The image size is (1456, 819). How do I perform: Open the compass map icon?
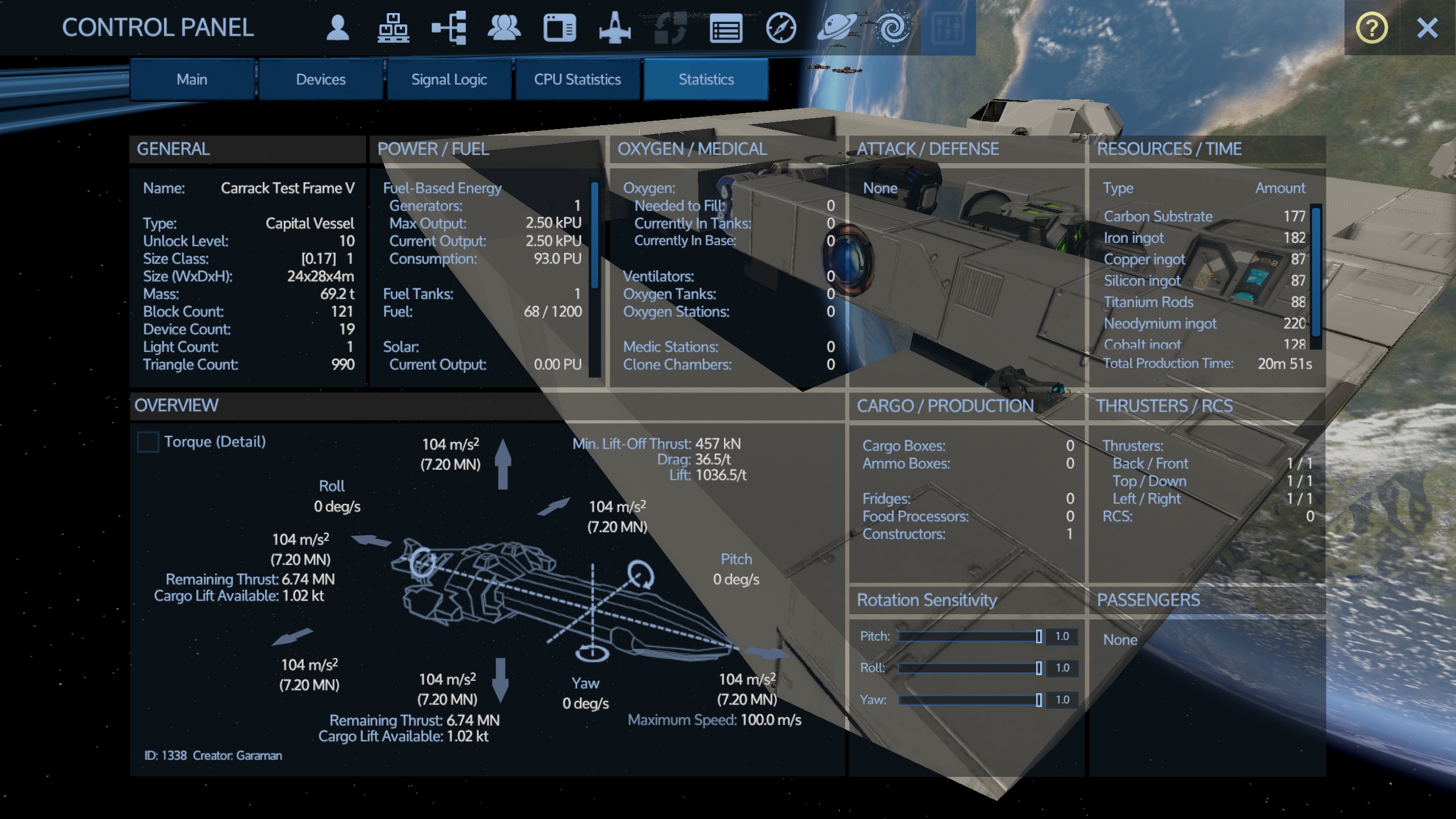click(781, 28)
